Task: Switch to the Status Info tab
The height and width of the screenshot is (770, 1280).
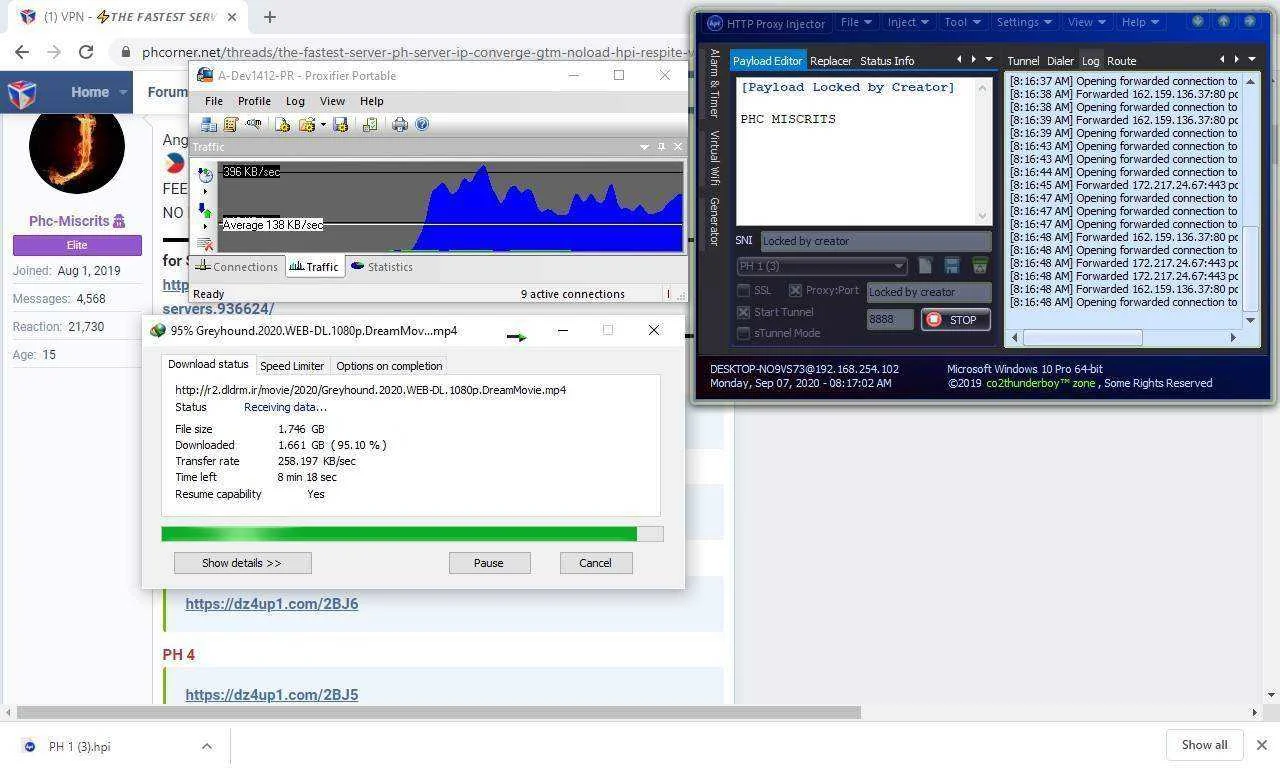Action: point(887,61)
